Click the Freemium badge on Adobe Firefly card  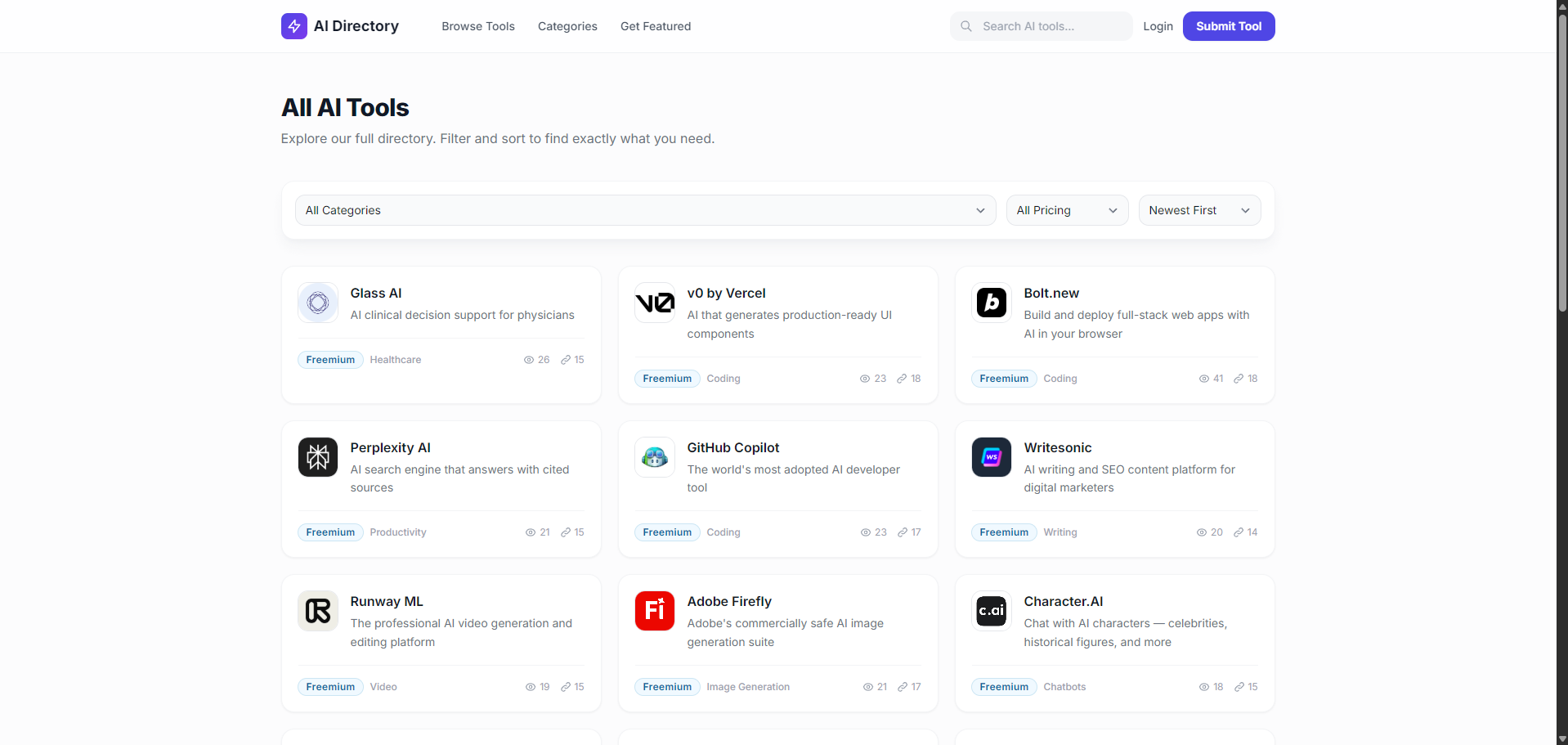pos(667,687)
